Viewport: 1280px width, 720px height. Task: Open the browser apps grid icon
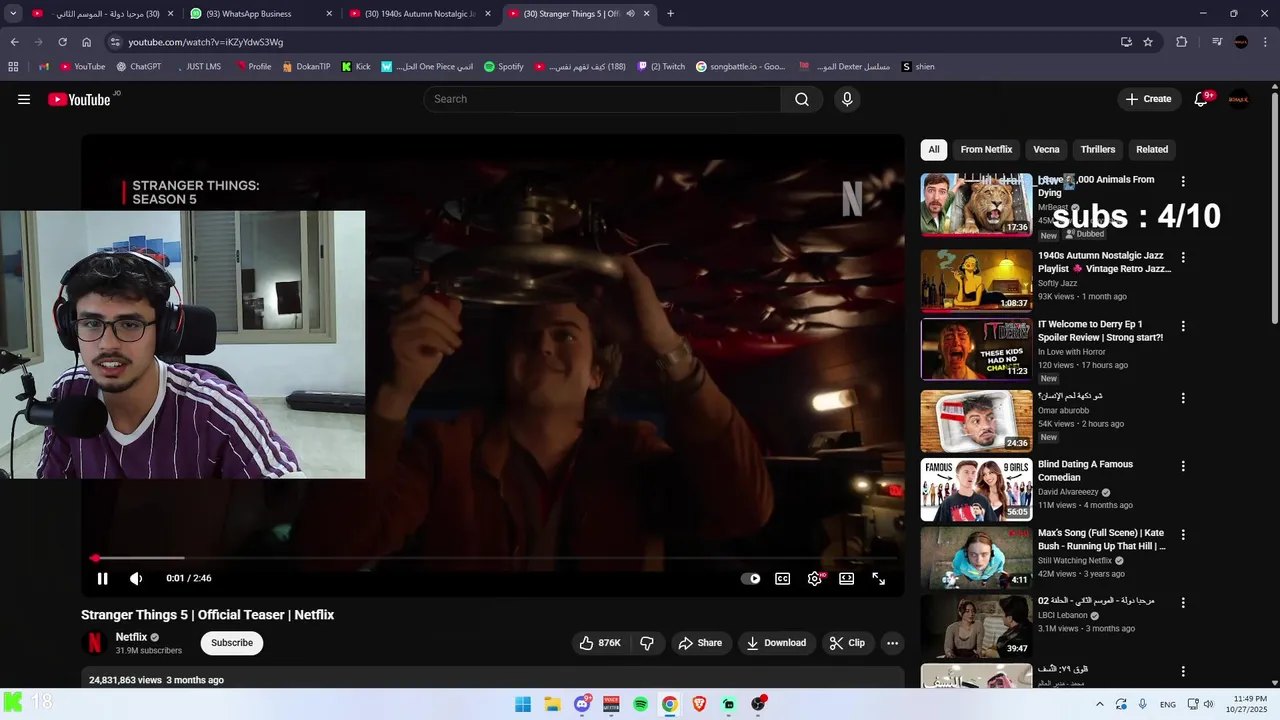coord(13,67)
